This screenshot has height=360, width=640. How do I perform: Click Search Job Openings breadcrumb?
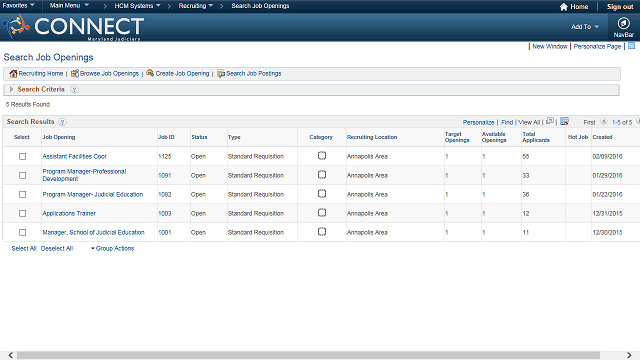(260, 6)
